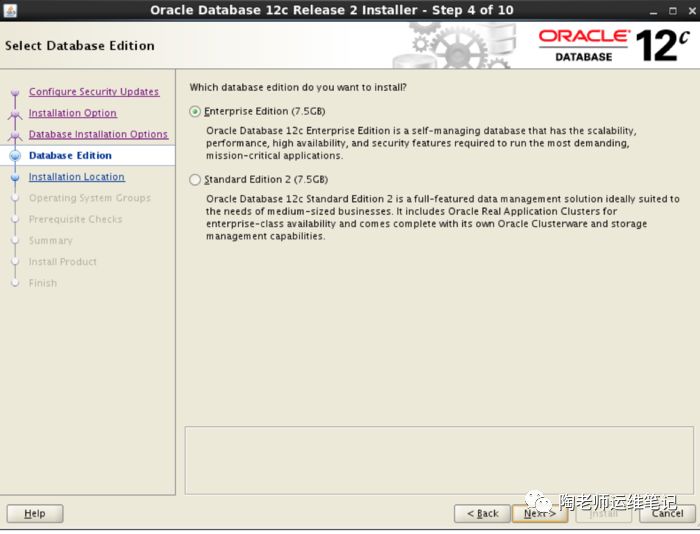The image size is (700, 534).
Task: Cancel the installer with the Cancel button
Action: point(667,513)
